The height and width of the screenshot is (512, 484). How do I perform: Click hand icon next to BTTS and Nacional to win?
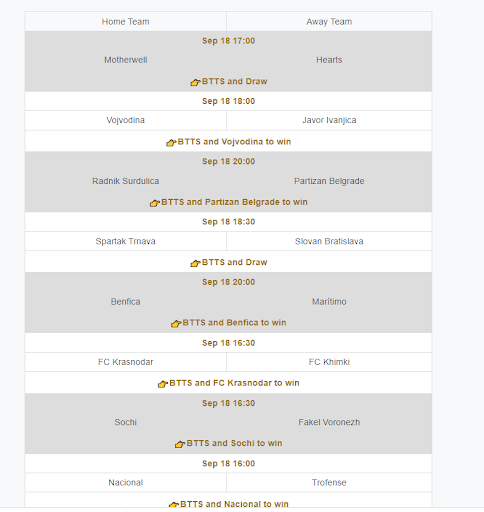[x=174, y=505]
